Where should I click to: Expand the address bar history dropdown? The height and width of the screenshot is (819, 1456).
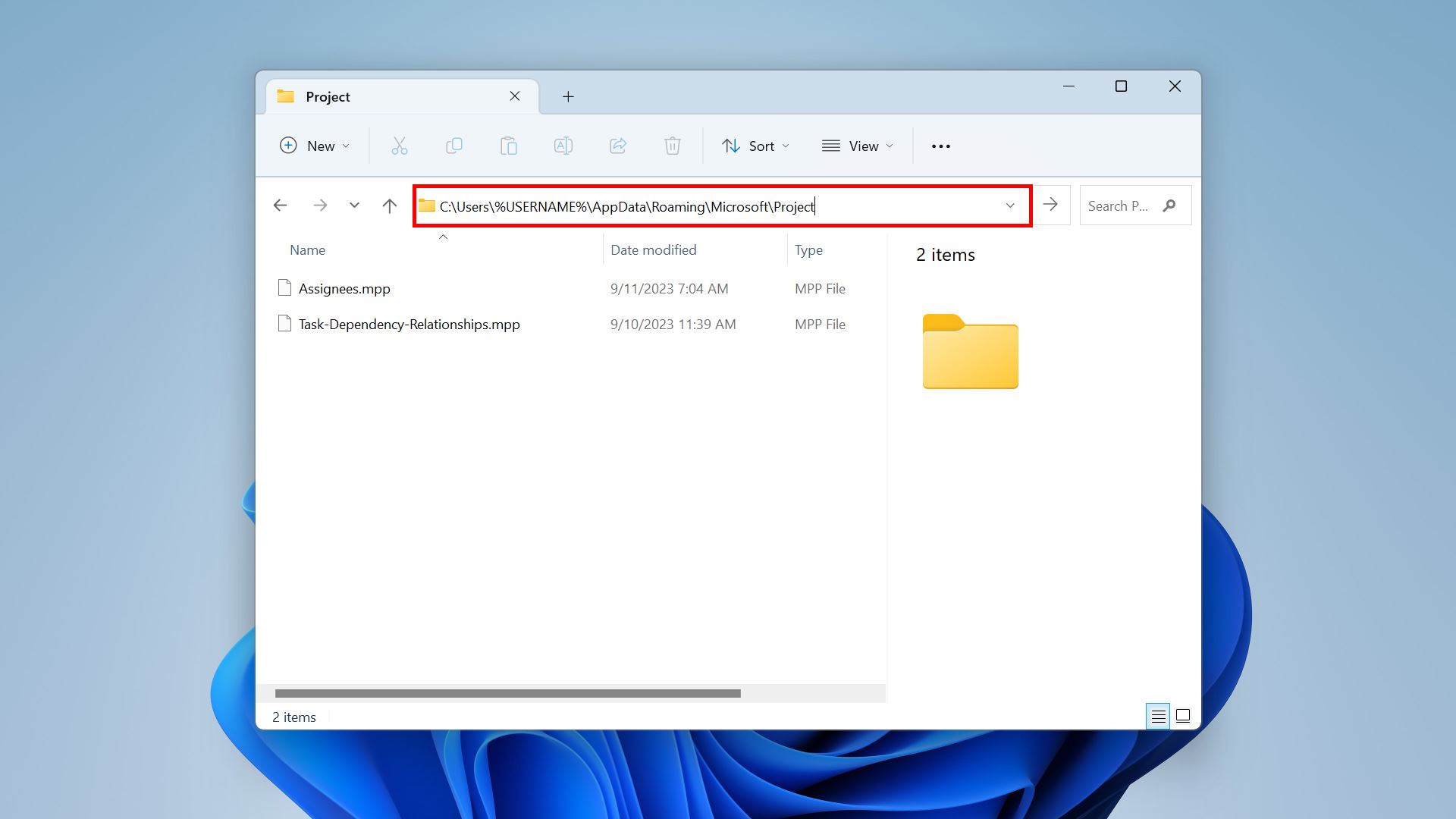pyautogui.click(x=1010, y=205)
